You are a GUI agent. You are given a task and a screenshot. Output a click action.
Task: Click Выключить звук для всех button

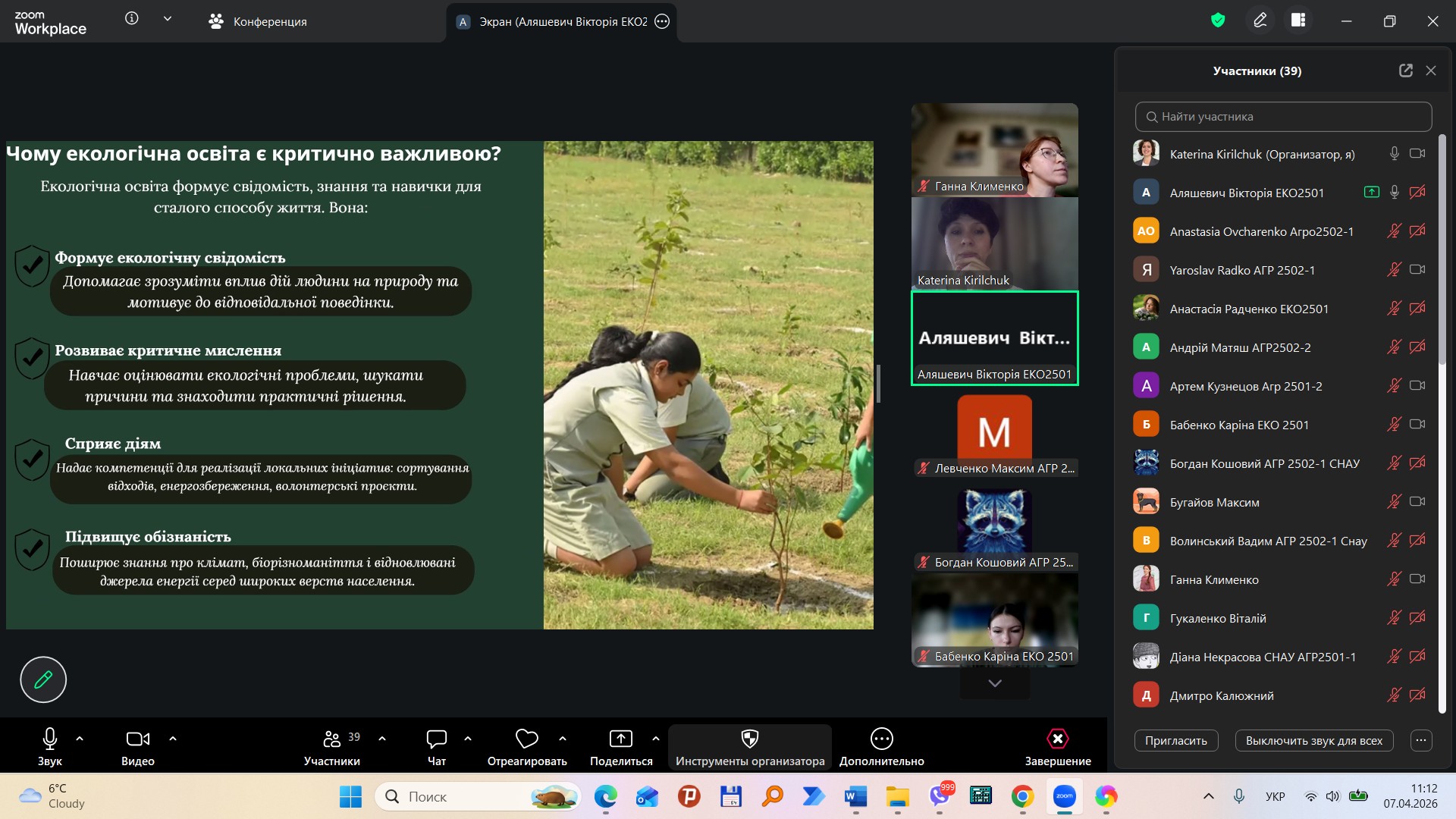(1313, 741)
